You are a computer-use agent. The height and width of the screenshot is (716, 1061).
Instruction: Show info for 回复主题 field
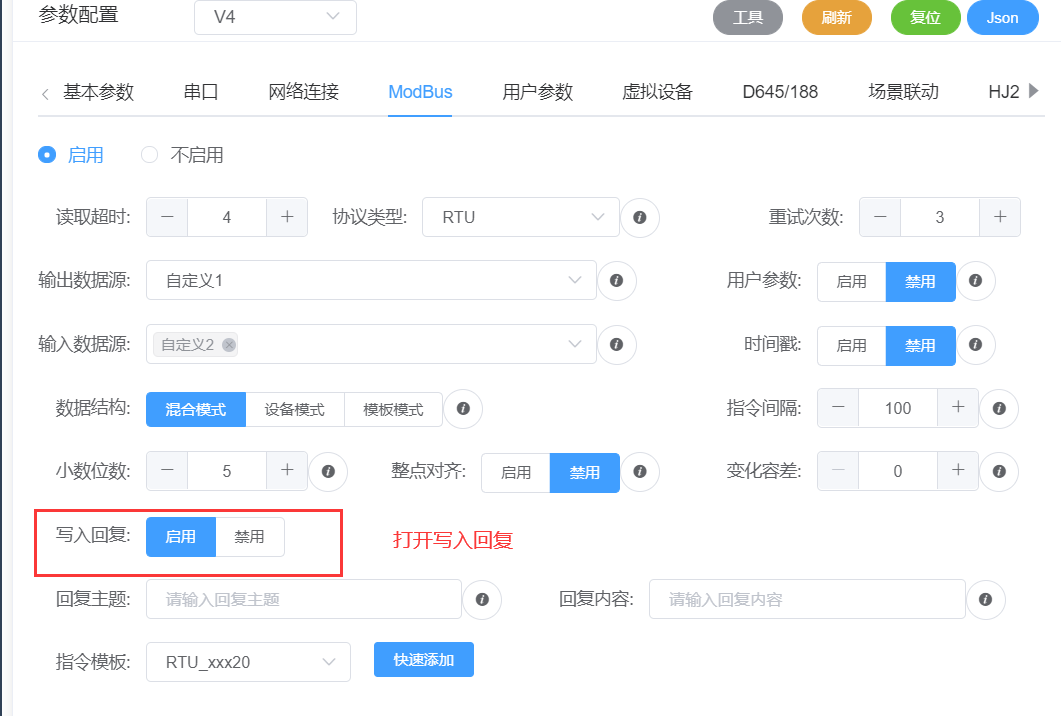pos(482,599)
